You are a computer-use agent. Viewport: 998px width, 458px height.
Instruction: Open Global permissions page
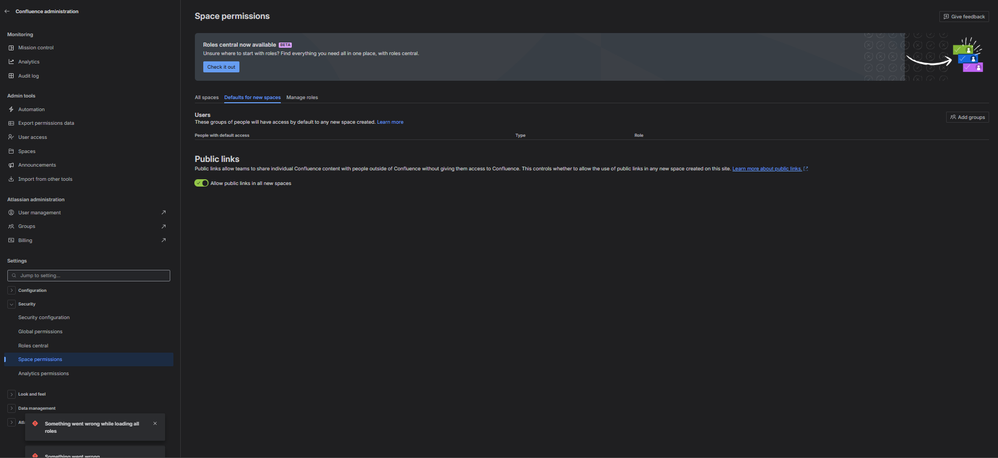tap(40, 331)
